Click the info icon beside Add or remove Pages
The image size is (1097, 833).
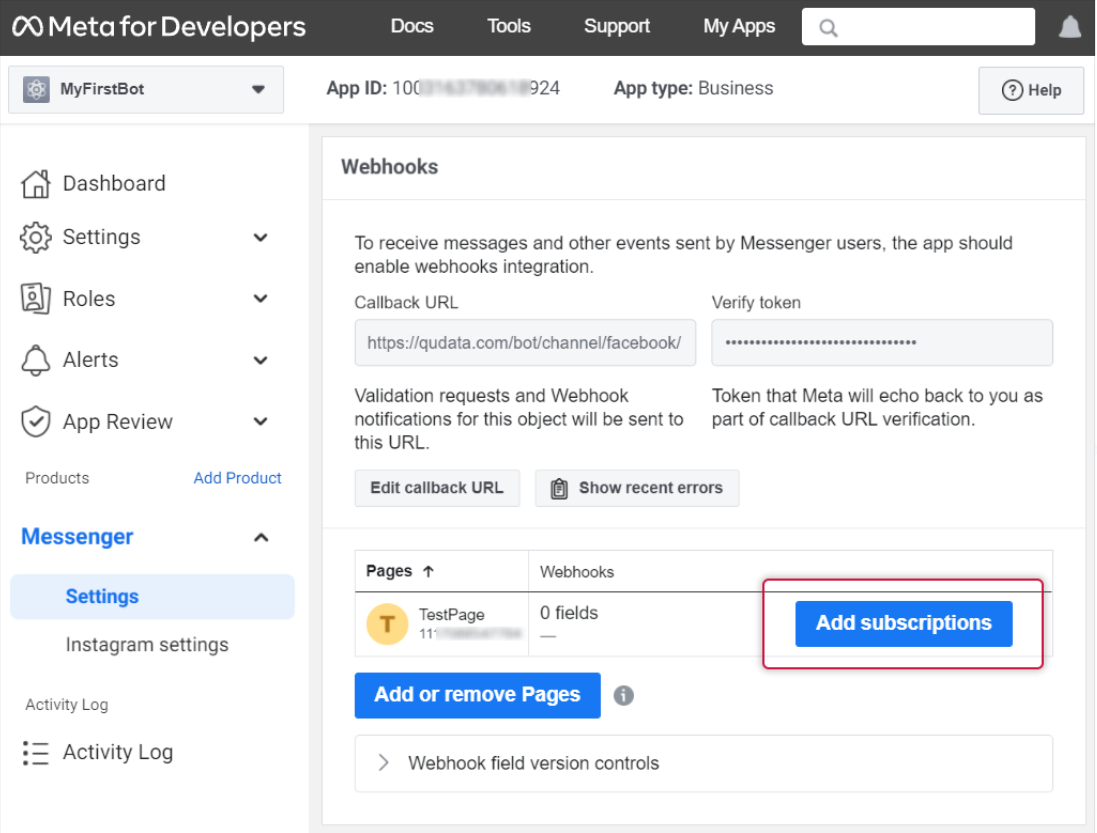tap(623, 695)
